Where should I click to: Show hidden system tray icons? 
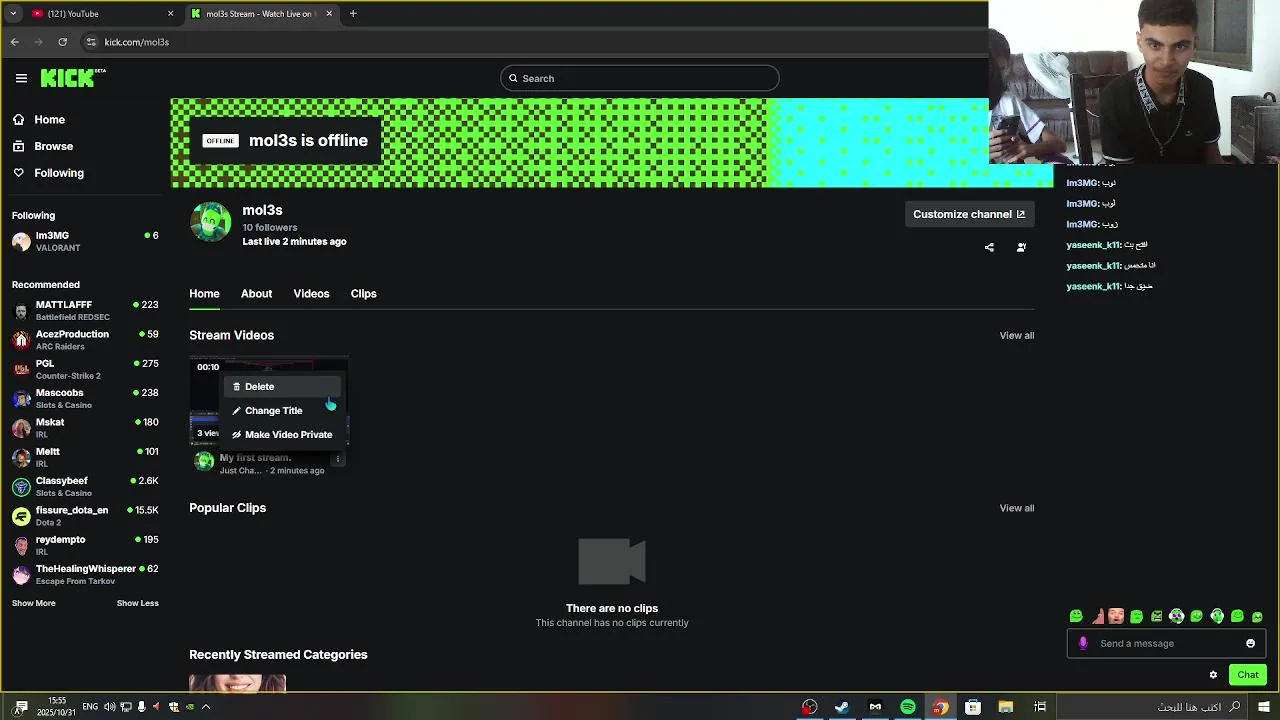pos(206,707)
